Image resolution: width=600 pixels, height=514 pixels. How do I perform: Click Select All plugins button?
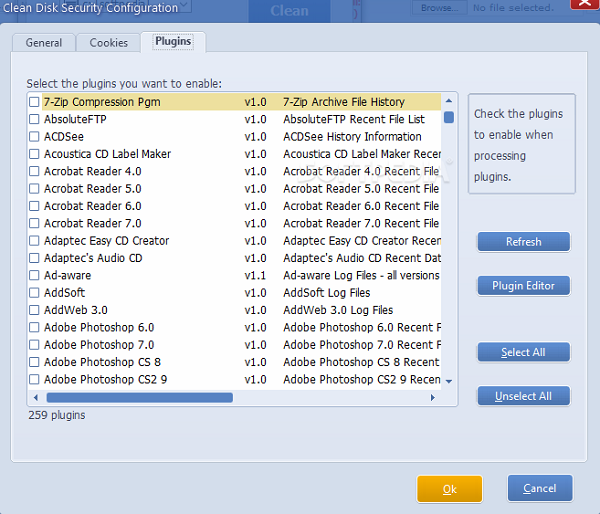coord(523,352)
